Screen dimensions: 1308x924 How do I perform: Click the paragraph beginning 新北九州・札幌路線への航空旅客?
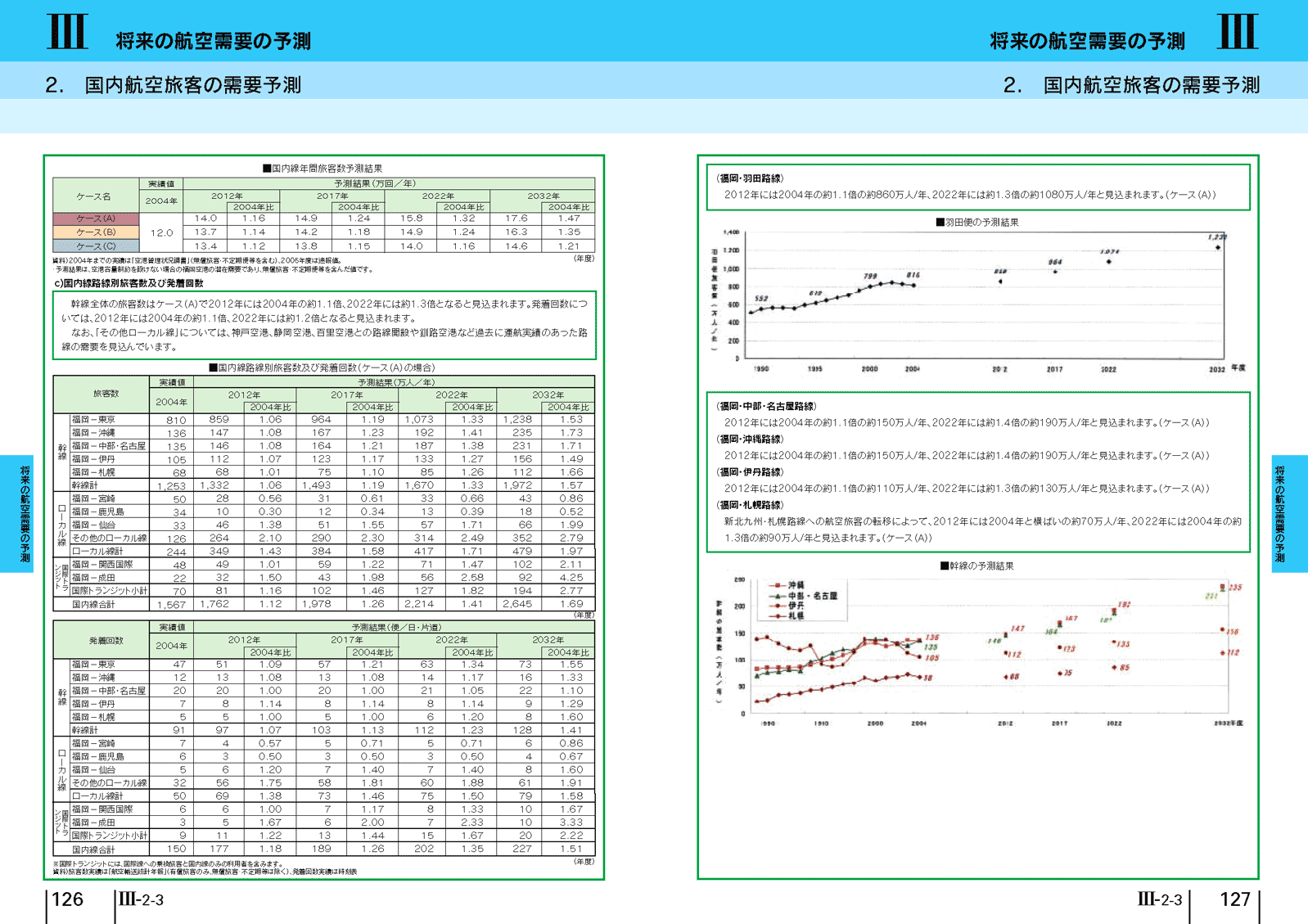(x=982, y=530)
